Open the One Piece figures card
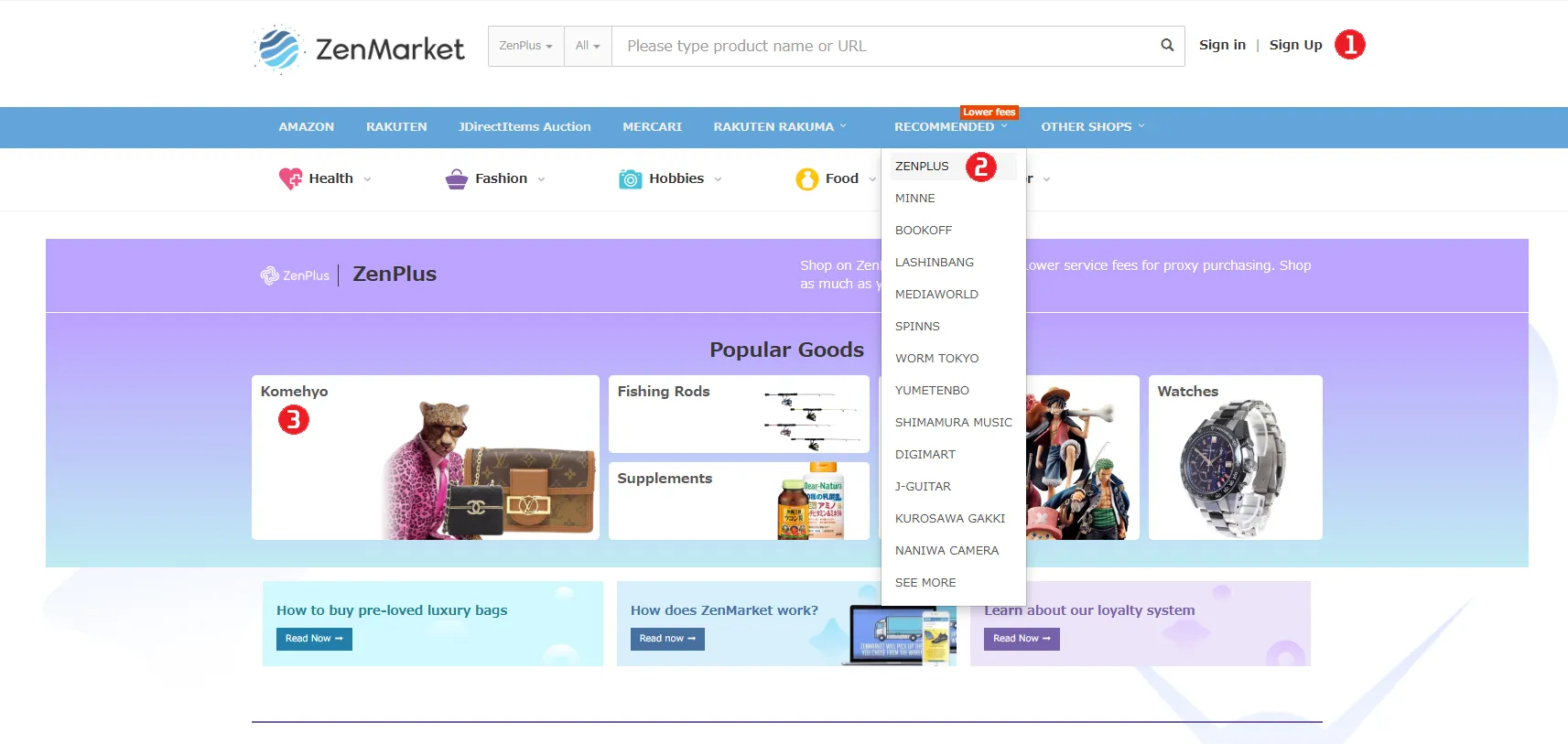1568x744 pixels. [x=1082, y=458]
